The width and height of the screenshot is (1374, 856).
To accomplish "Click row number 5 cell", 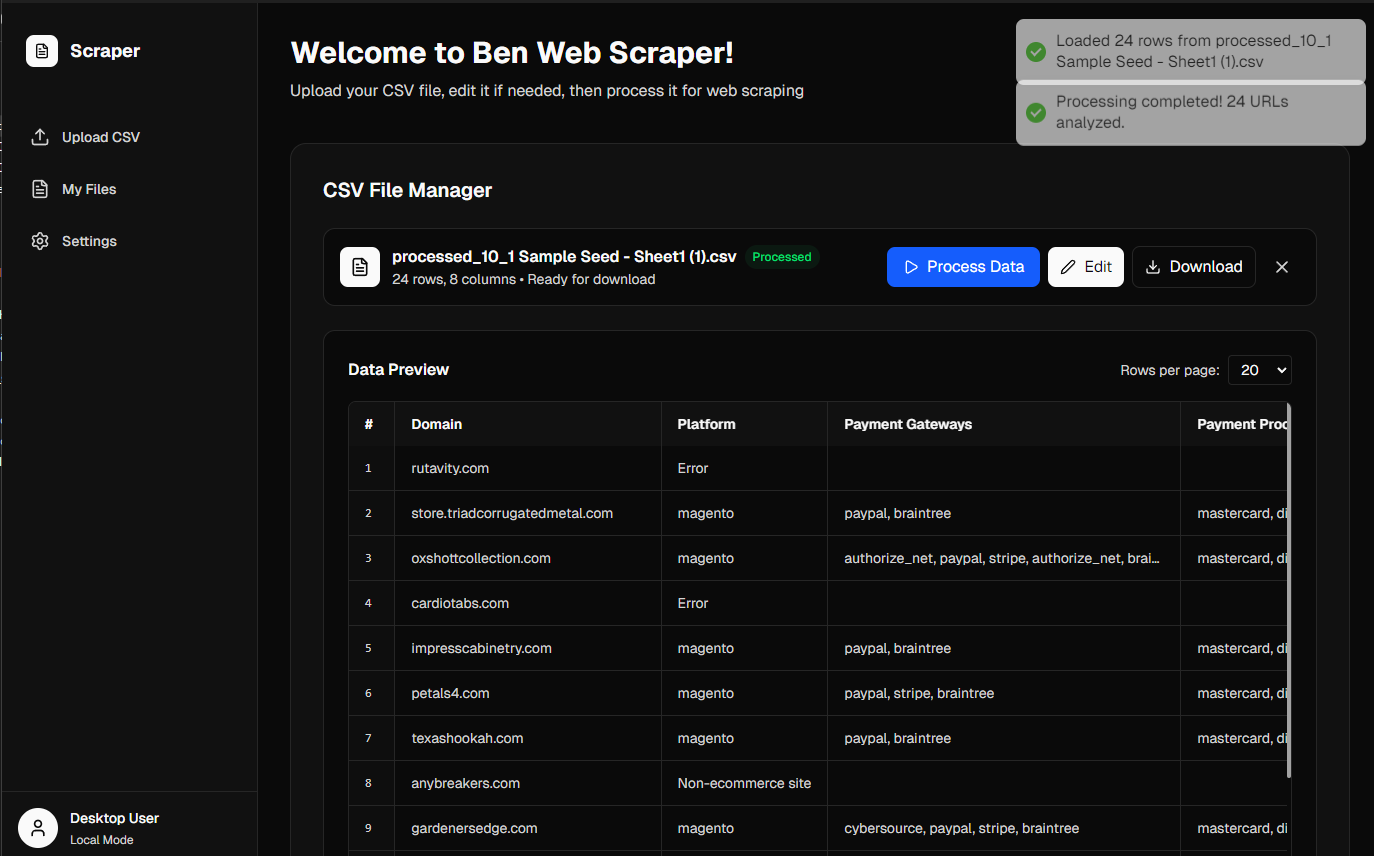I will pyautogui.click(x=371, y=648).
